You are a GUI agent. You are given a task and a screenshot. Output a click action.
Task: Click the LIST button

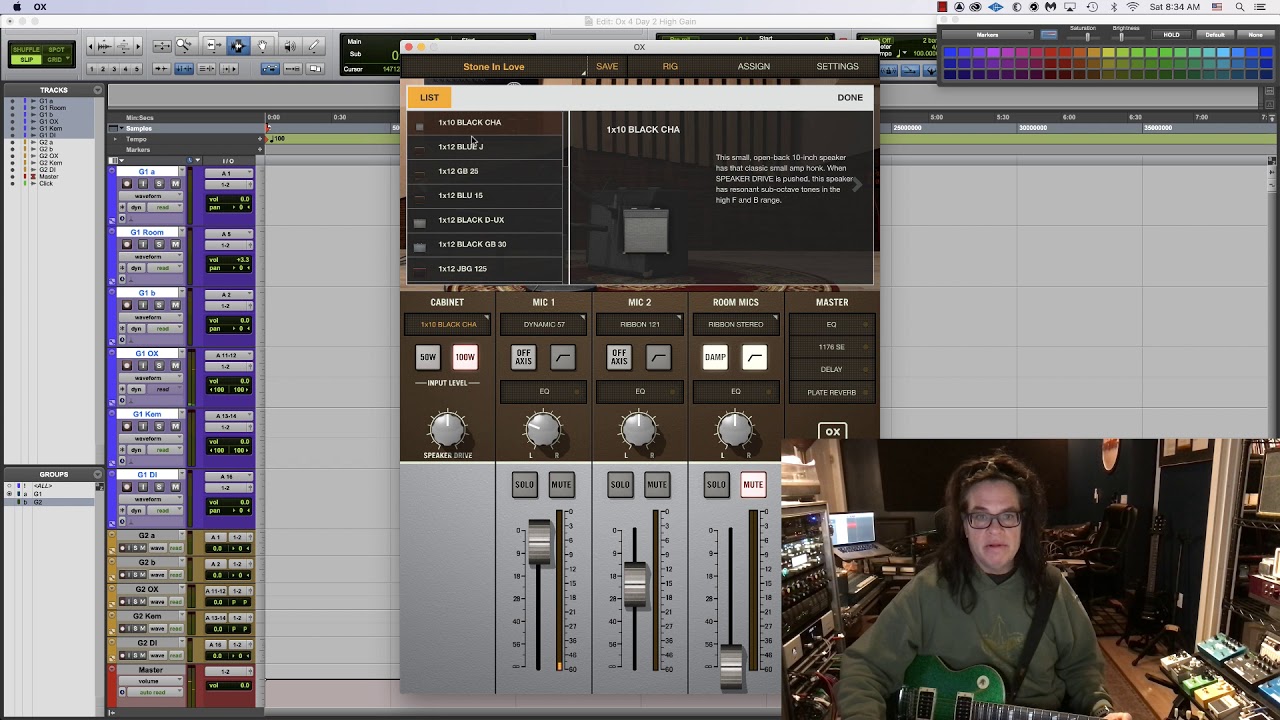pyautogui.click(x=429, y=97)
